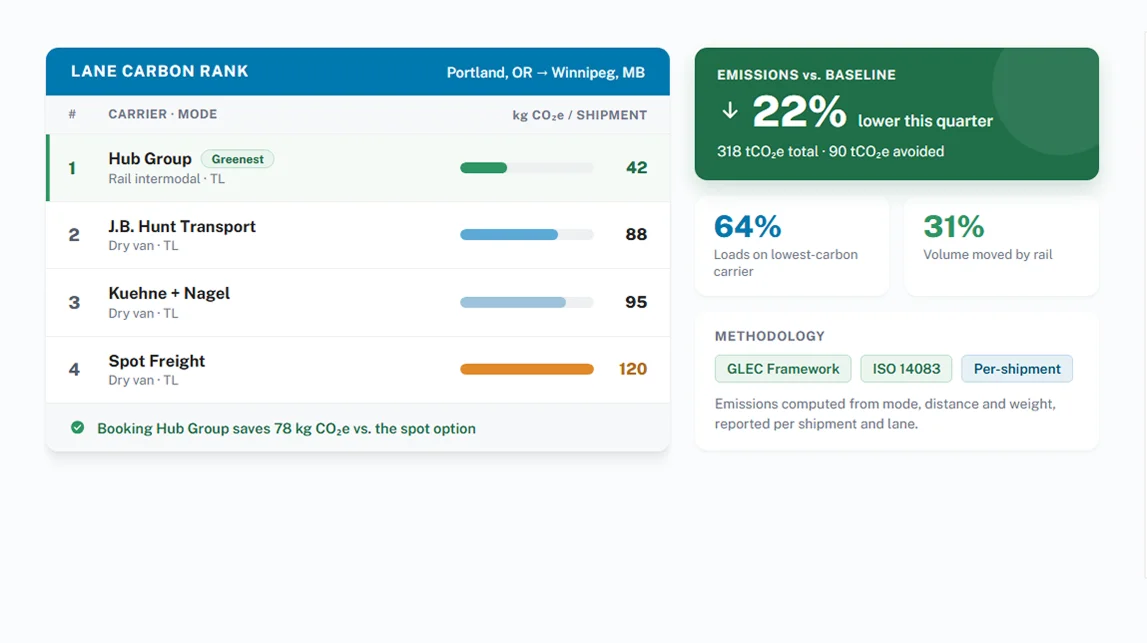Click the green checkmark icon beside booking savings

point(78,428)
